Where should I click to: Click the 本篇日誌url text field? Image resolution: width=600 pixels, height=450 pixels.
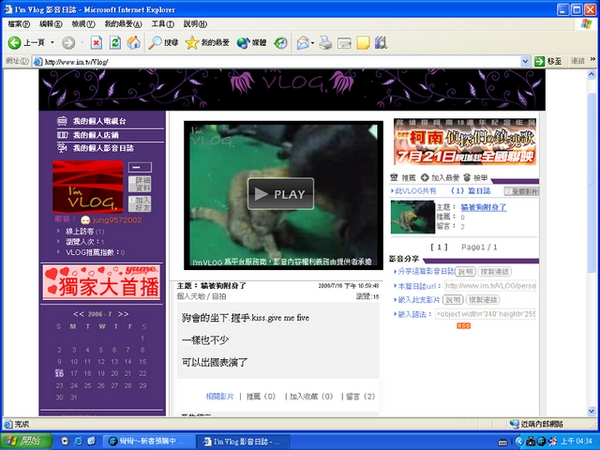490,286
